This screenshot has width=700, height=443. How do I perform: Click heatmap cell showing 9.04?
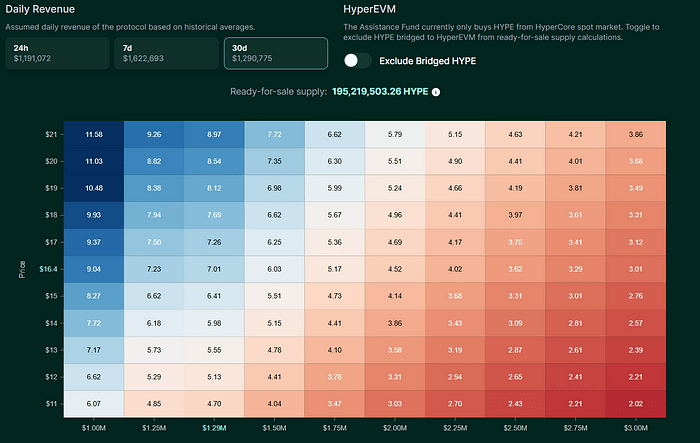[94, 269]
